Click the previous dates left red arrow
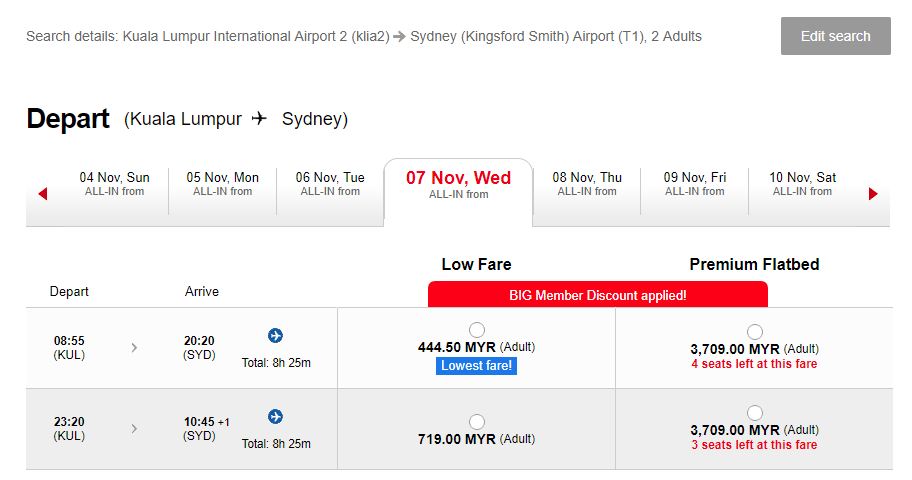Viewport: 912px width, 480px height. coord(43,194)
